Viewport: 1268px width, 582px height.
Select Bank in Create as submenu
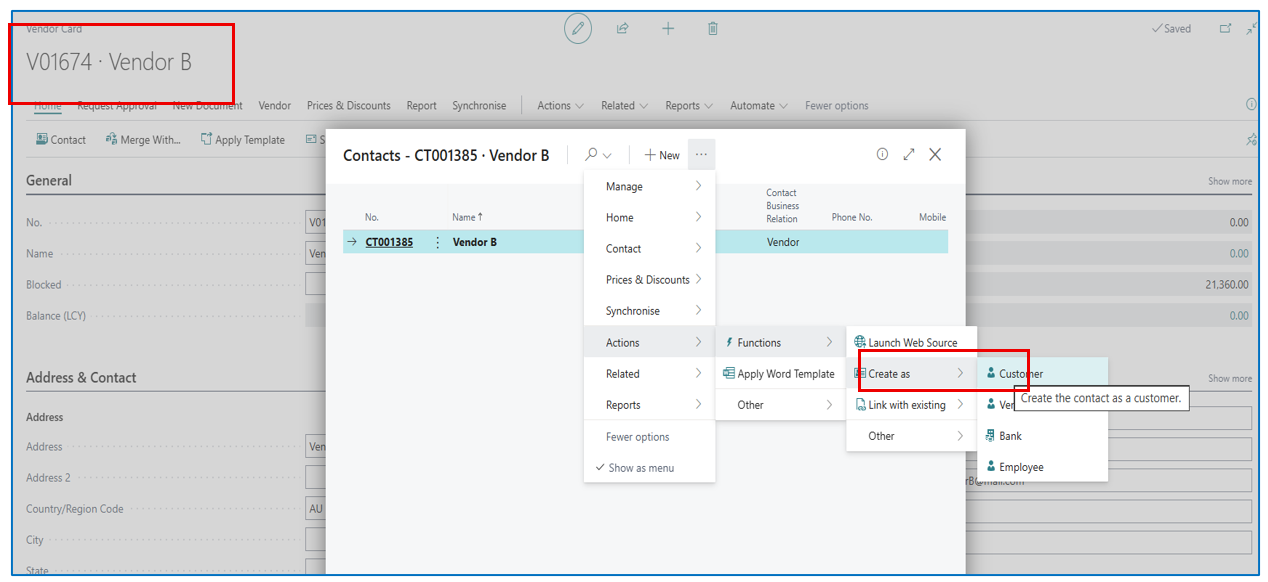click(x=1010, y=436)
